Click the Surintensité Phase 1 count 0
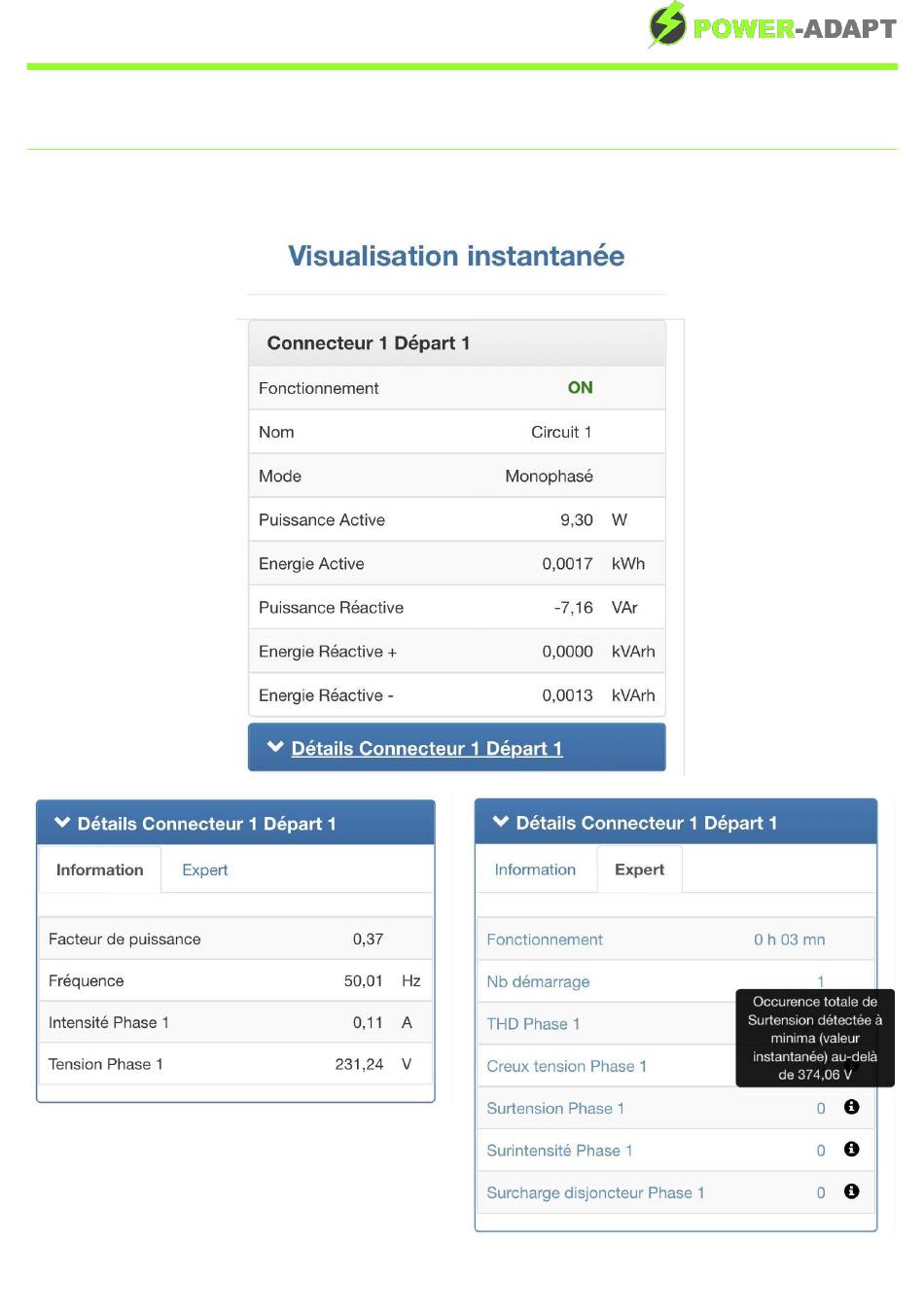 pyautogui.click(x=821, y=1151)
